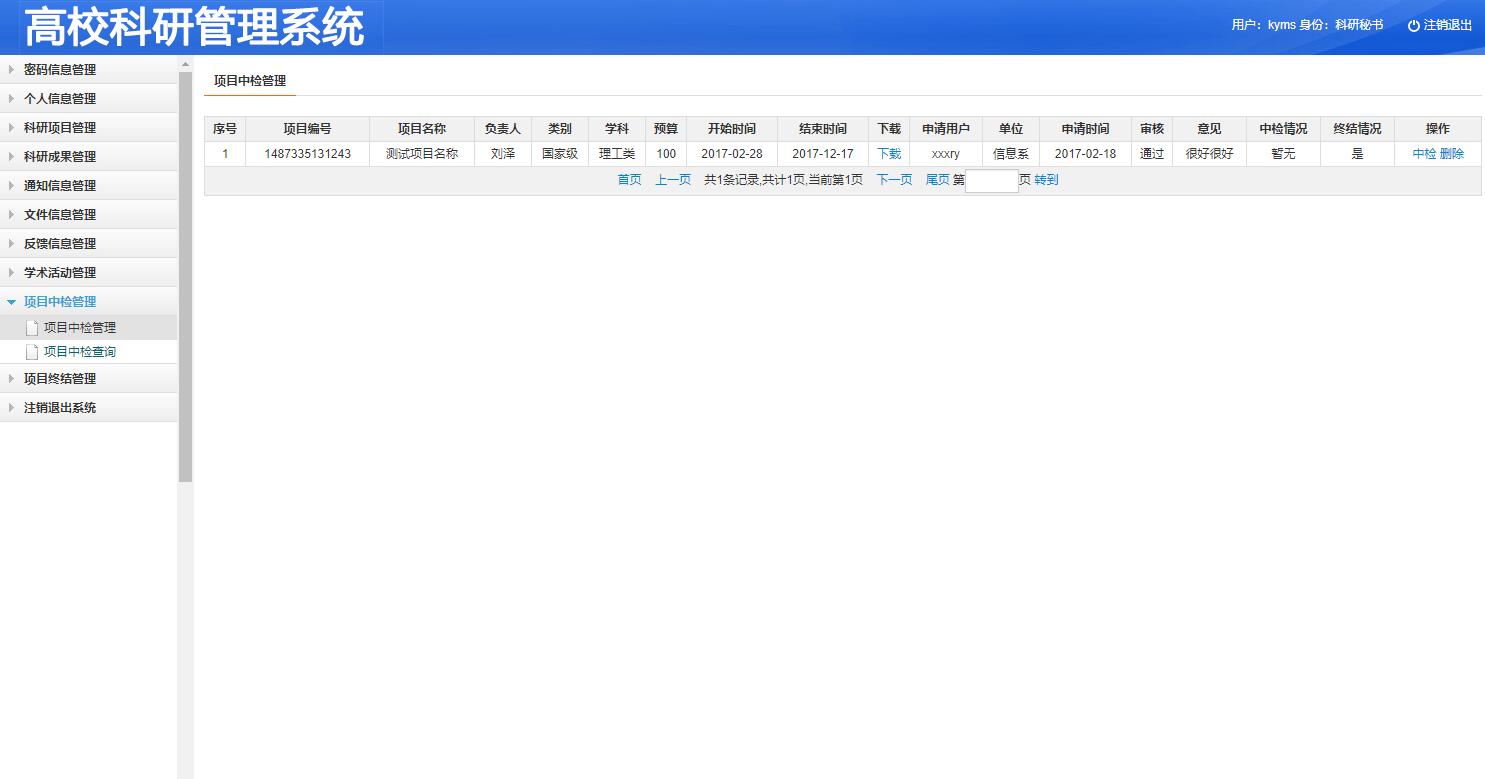Click the 终结情况 column header

click(1357, 129)
